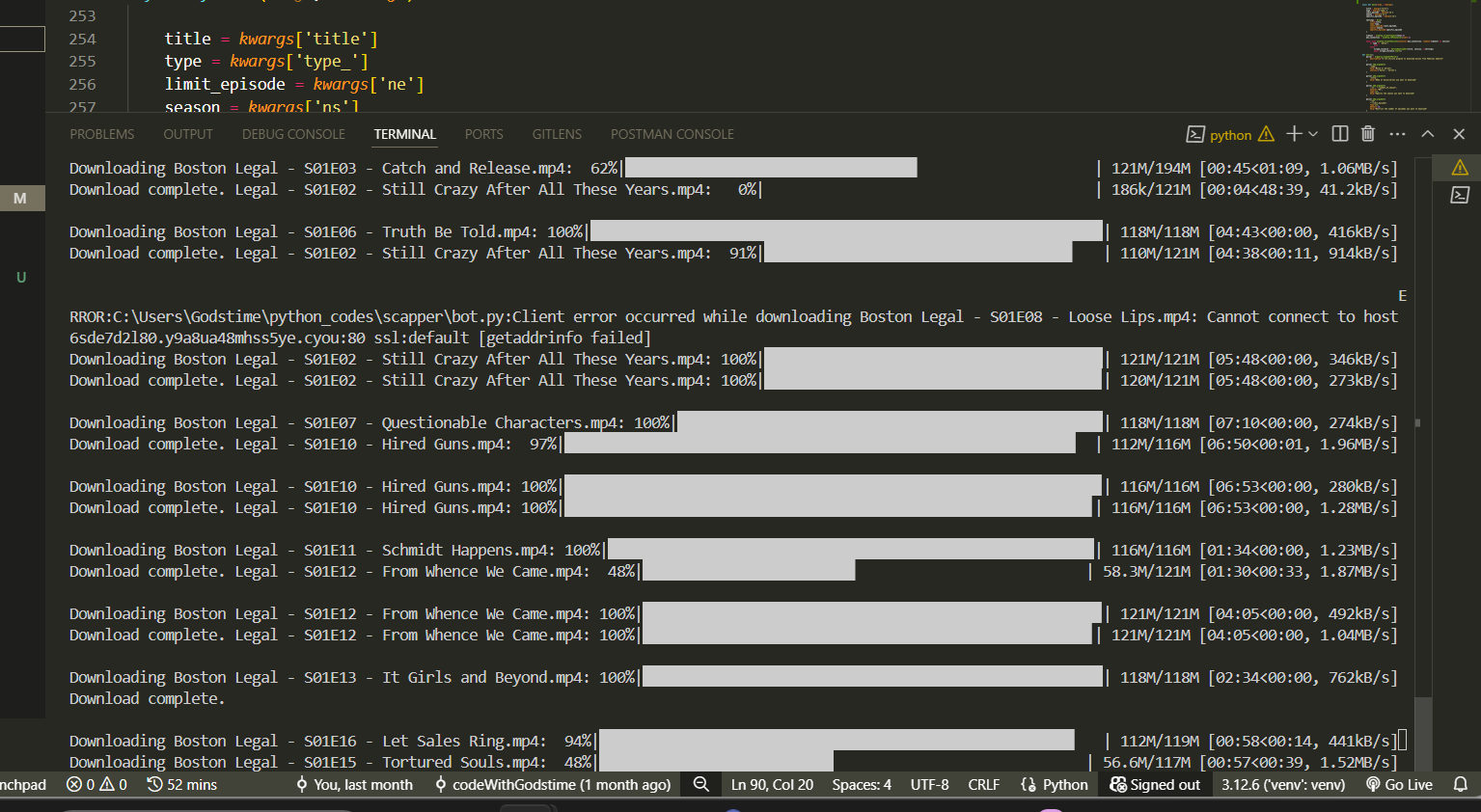Select the second terminal in side list
Image resolution: width=1481 pixels, height=812 pixels.
(1460, 195)
